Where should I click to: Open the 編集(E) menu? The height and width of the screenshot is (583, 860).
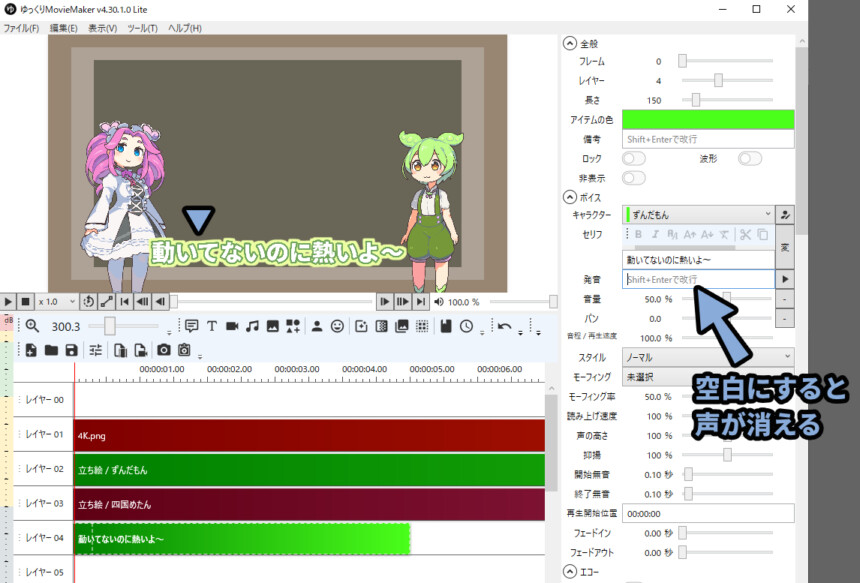coord(64,28)
